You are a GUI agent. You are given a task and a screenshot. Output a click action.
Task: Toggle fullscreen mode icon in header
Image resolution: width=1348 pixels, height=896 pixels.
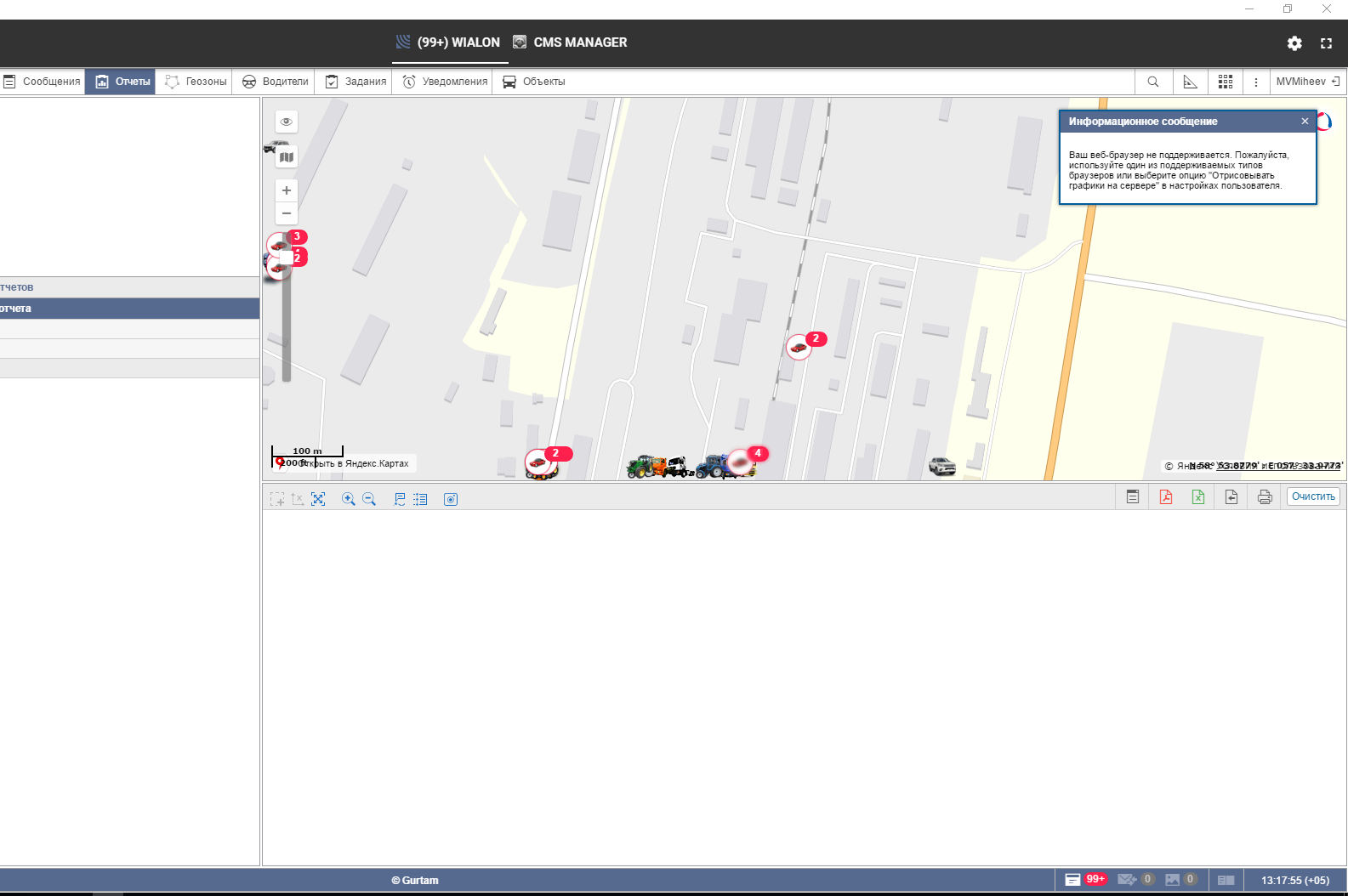coord(1325,43)
